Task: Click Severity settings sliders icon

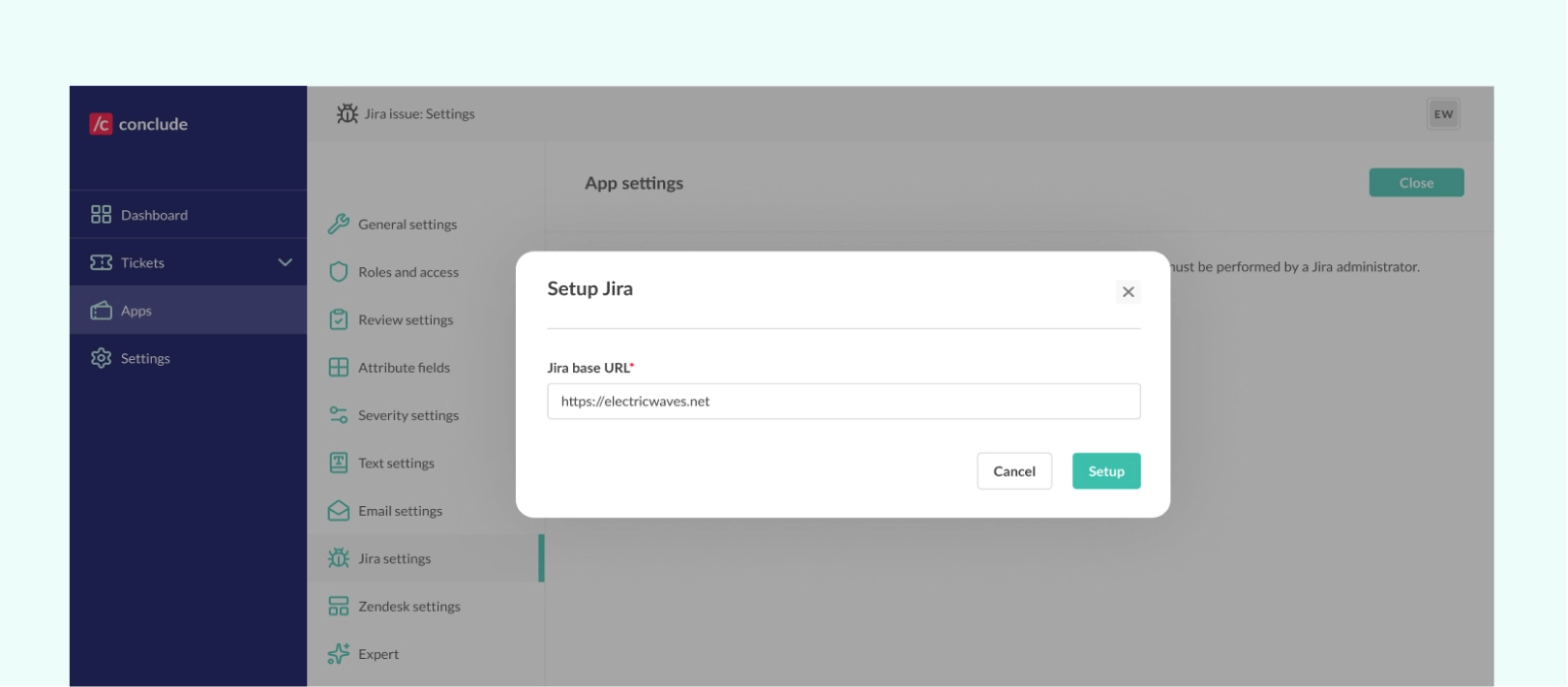Action: coord(338,415)
